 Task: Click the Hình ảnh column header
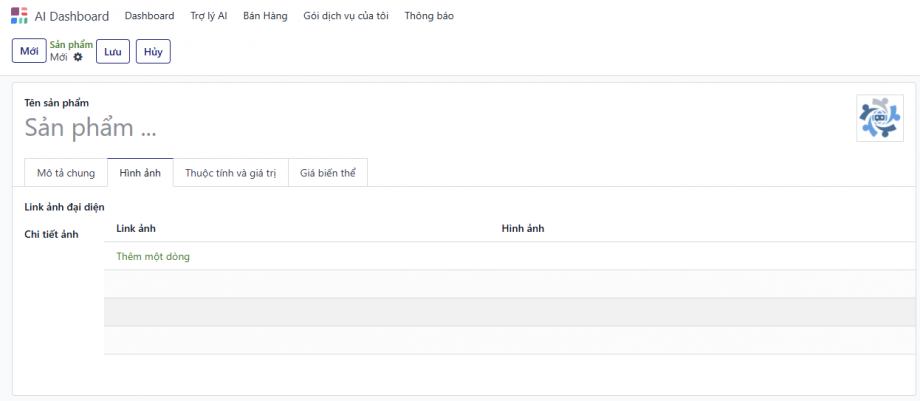point(522,229)
